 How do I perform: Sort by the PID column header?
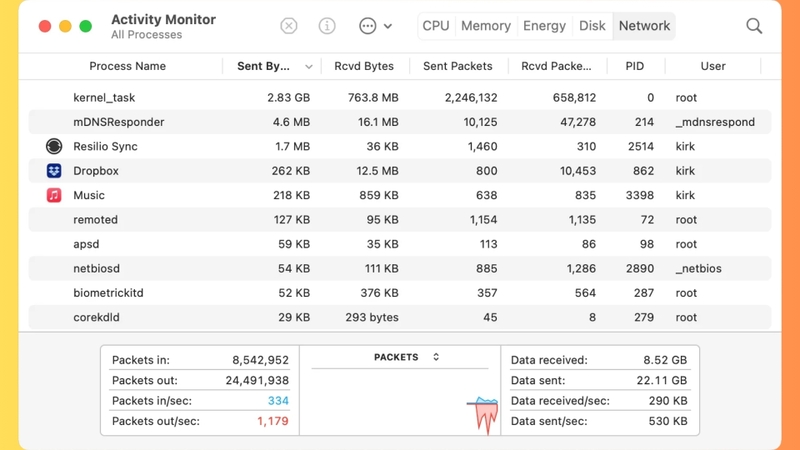coord(635,66)
